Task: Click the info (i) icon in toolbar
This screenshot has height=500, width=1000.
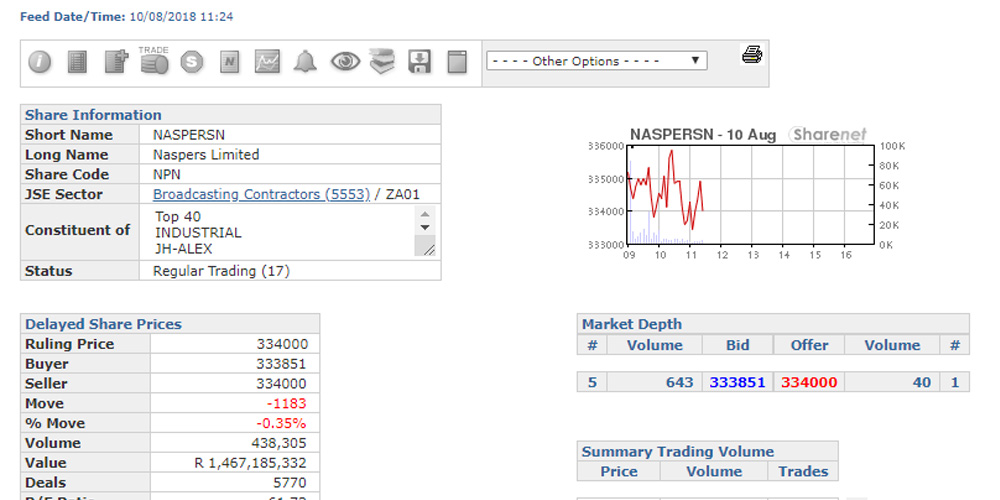Action: [x=39, y=62]
